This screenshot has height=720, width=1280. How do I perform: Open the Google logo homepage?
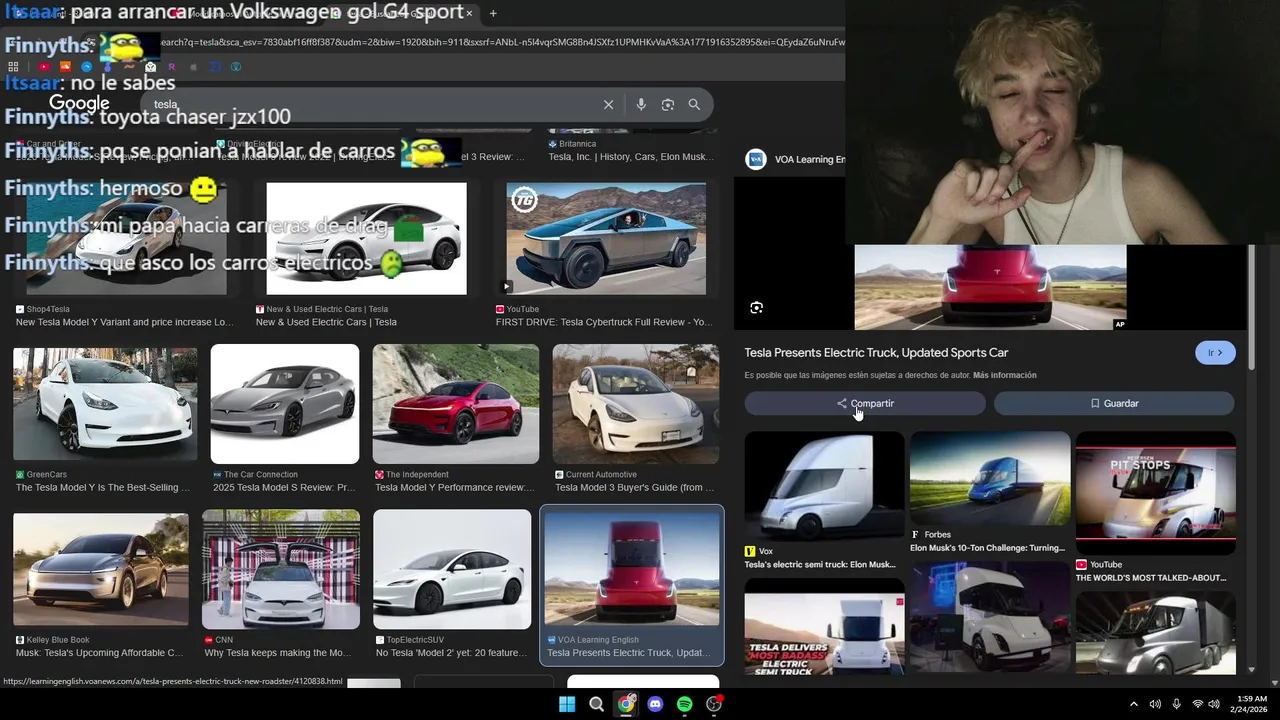(79, 103)
